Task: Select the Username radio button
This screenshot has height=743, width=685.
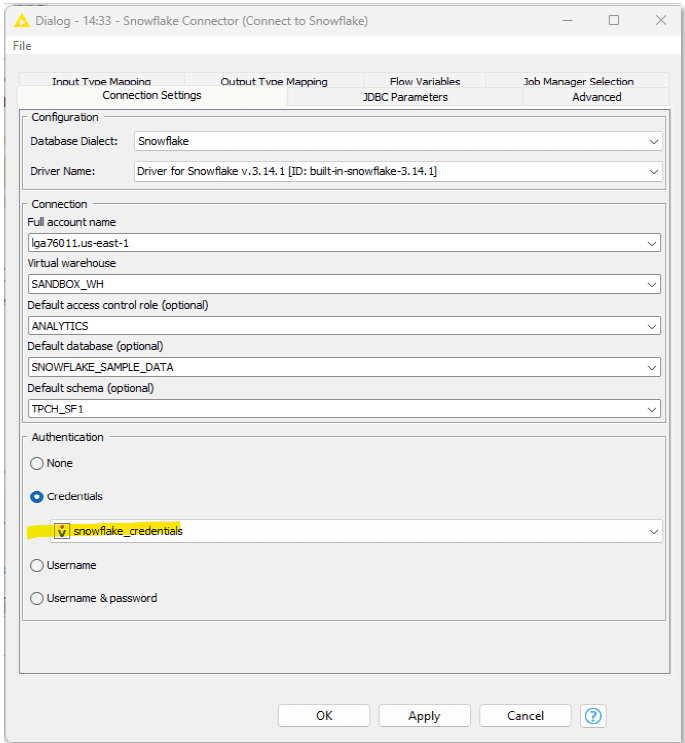Action: (x=36, y=565)
